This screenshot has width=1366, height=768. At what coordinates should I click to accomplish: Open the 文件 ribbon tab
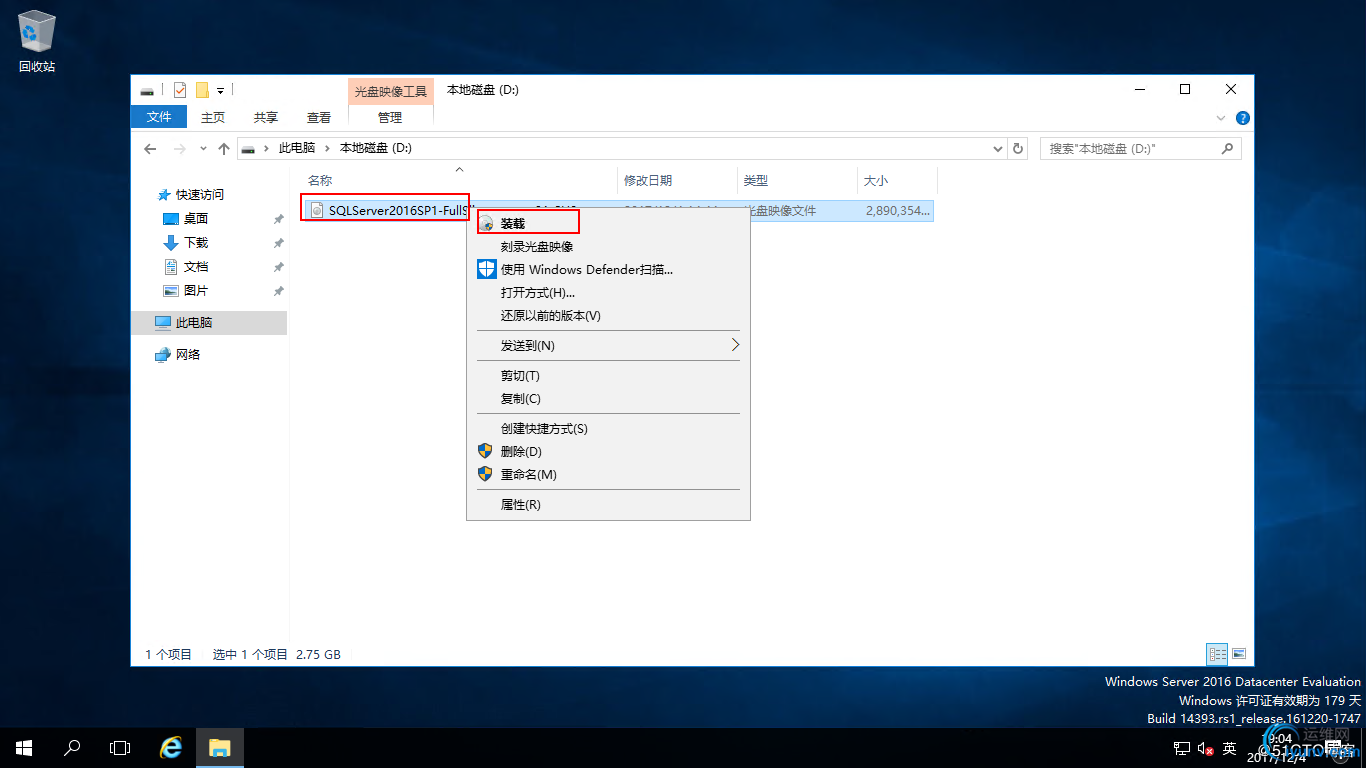tap(159, 117)
